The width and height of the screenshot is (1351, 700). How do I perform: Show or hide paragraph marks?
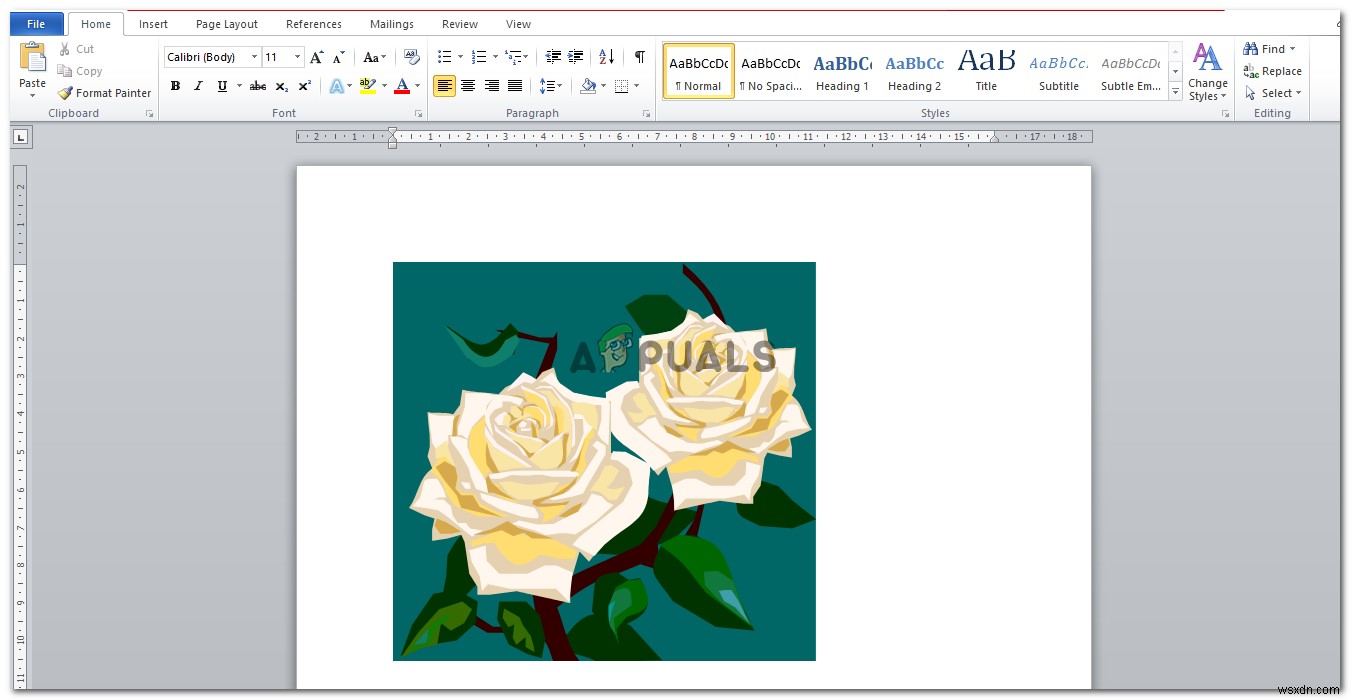[x=640, y=57]
